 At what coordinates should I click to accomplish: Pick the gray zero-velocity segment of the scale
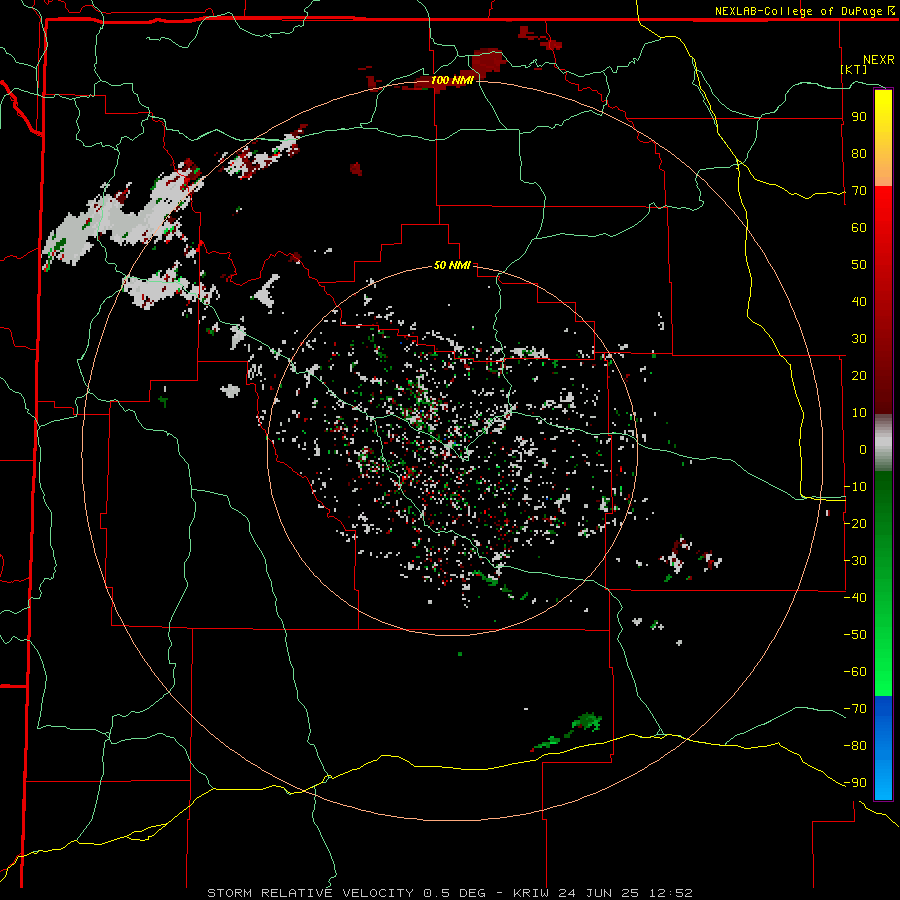[883, 443]
